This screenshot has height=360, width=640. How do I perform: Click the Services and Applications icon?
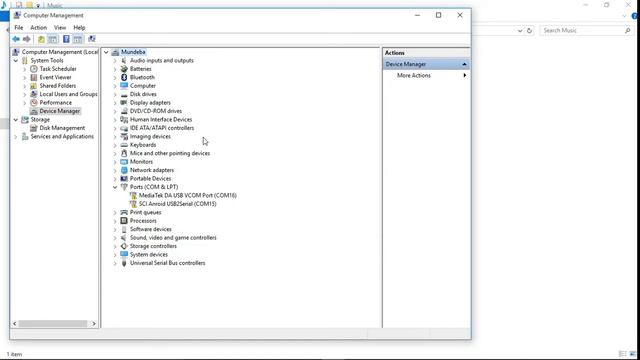pyautogui.click(x=25, y=136)
